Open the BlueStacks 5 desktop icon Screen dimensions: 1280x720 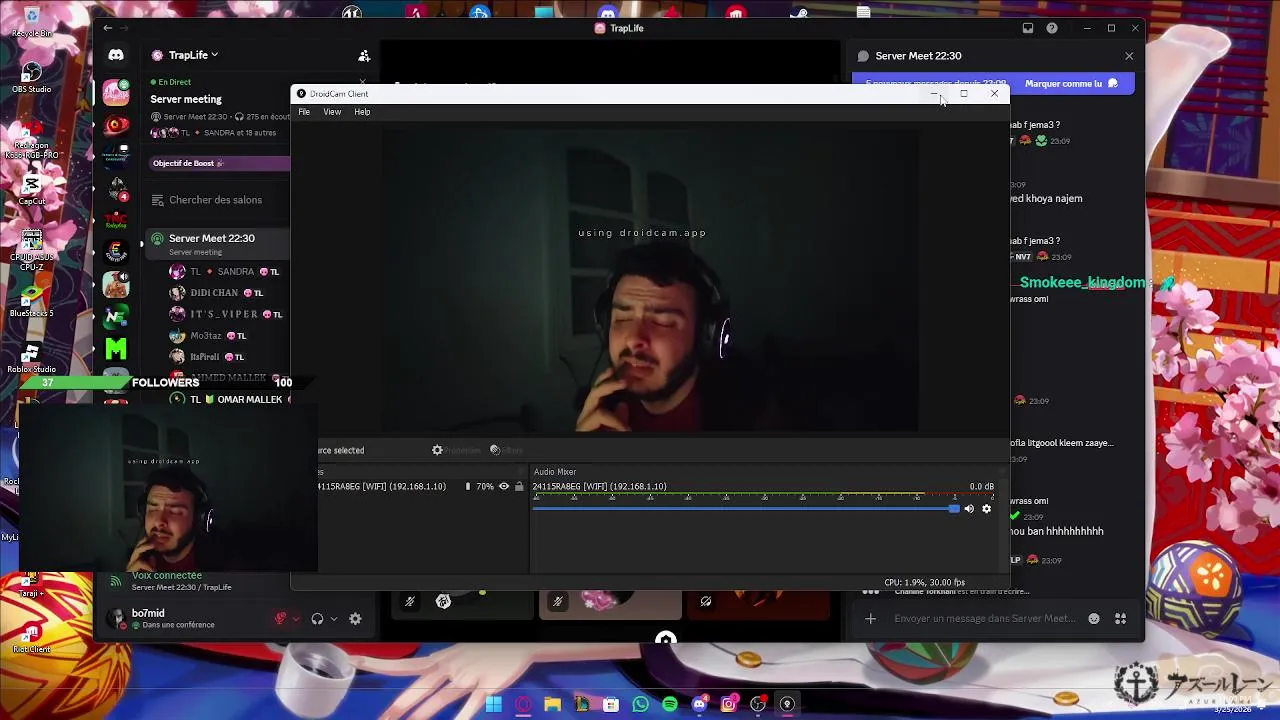32,300
